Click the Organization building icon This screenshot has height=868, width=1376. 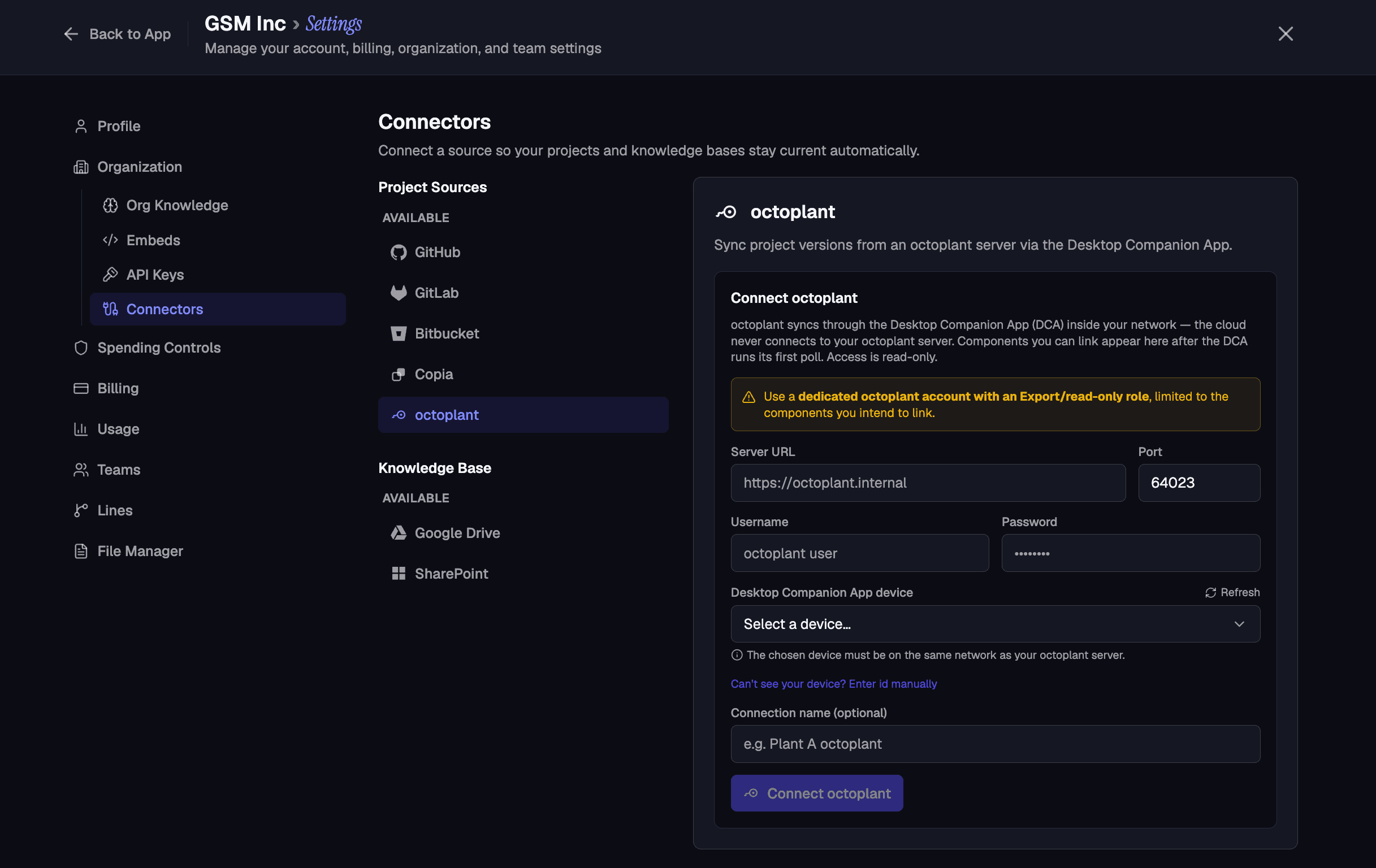click(81, 167)
